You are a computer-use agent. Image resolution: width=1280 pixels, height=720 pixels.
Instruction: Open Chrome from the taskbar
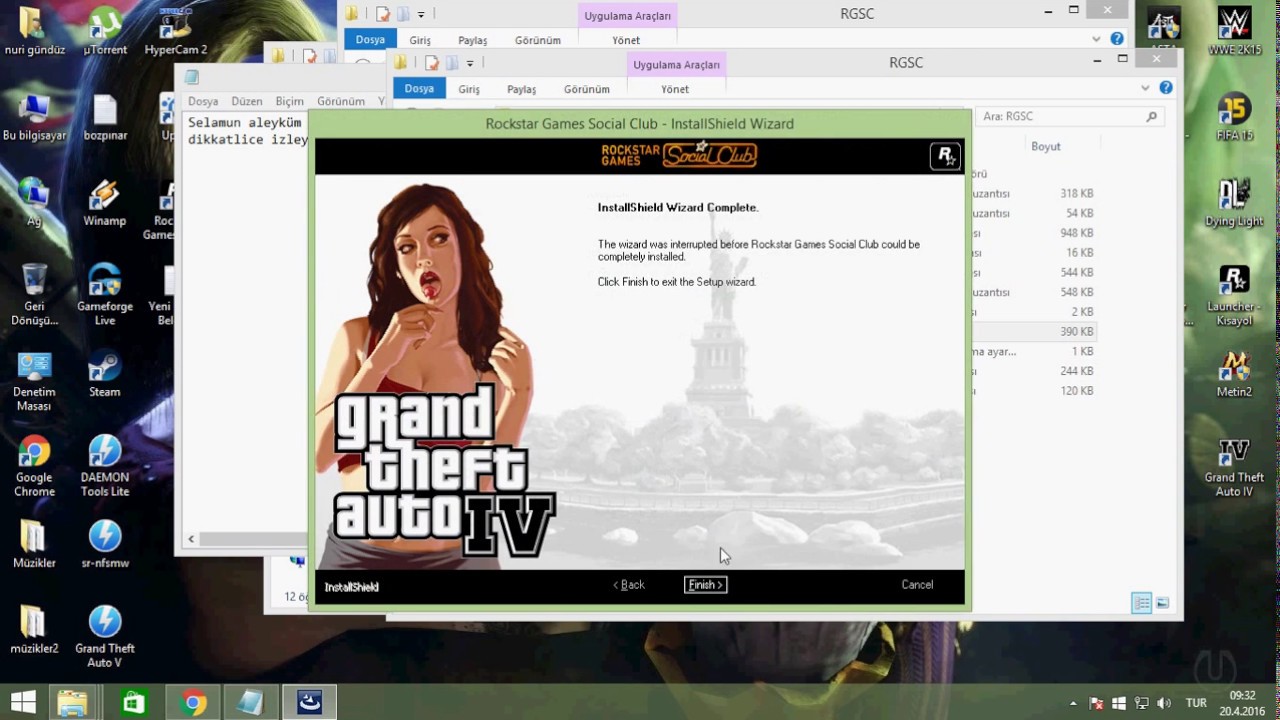[193, 703]
